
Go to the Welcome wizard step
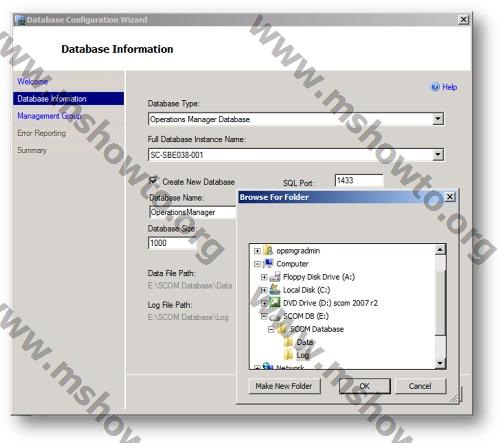[33, 81]
